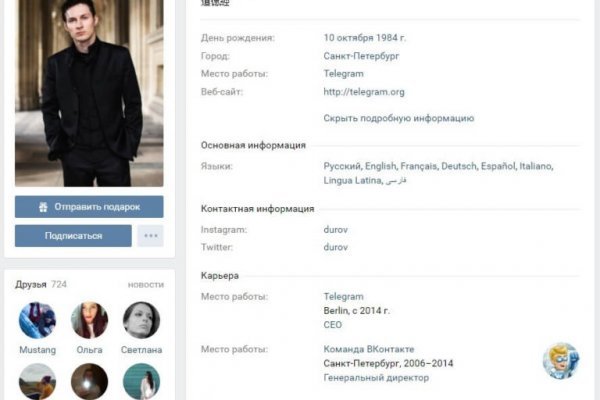Open the http://telegram.org website link

363,92
